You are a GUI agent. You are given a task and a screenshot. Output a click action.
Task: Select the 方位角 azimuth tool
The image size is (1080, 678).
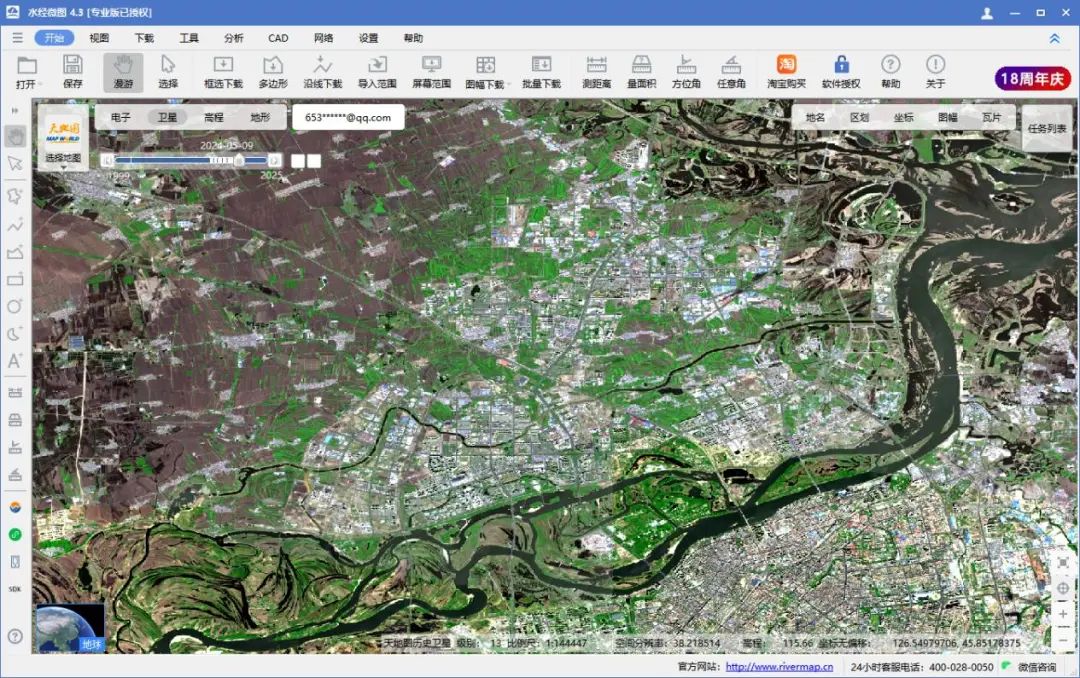(686, 72)
